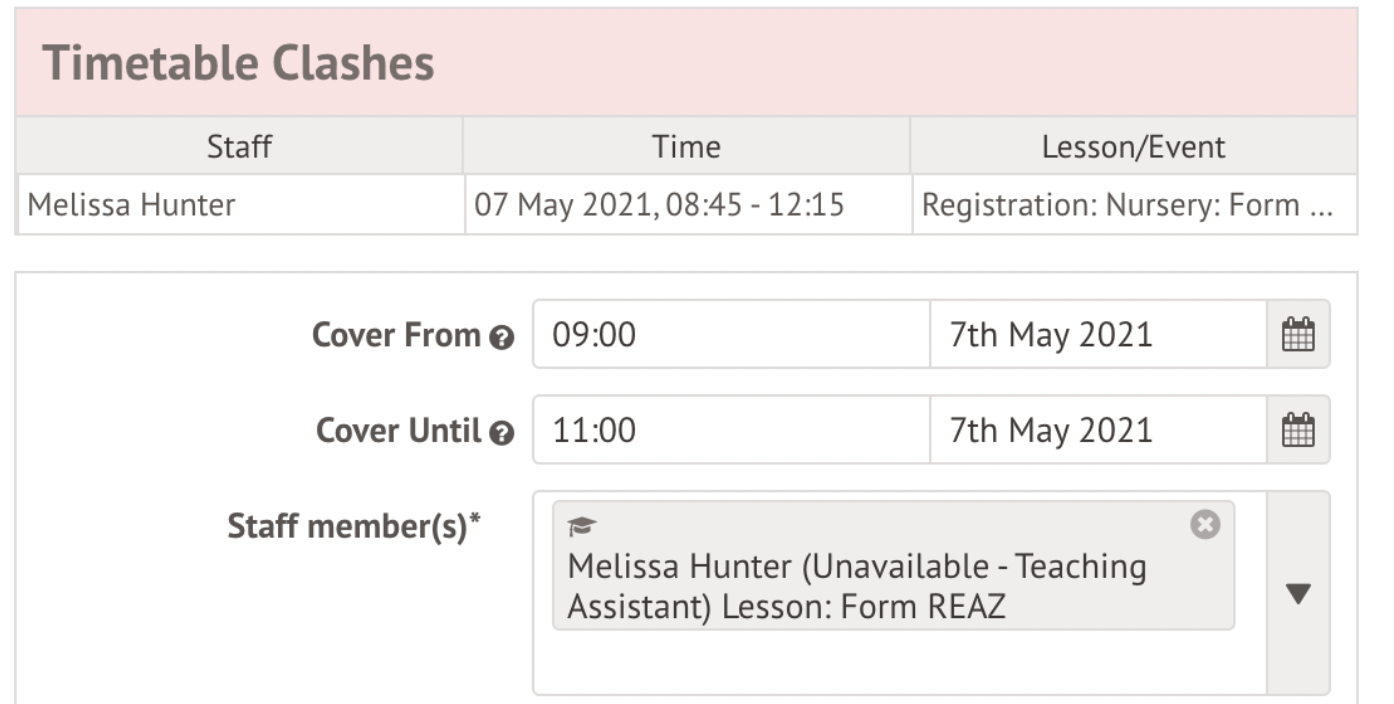Click the Cover Until help question icon
This screenshot has height=704, width=1394.
pyautogui.click(x=503, y=433)
